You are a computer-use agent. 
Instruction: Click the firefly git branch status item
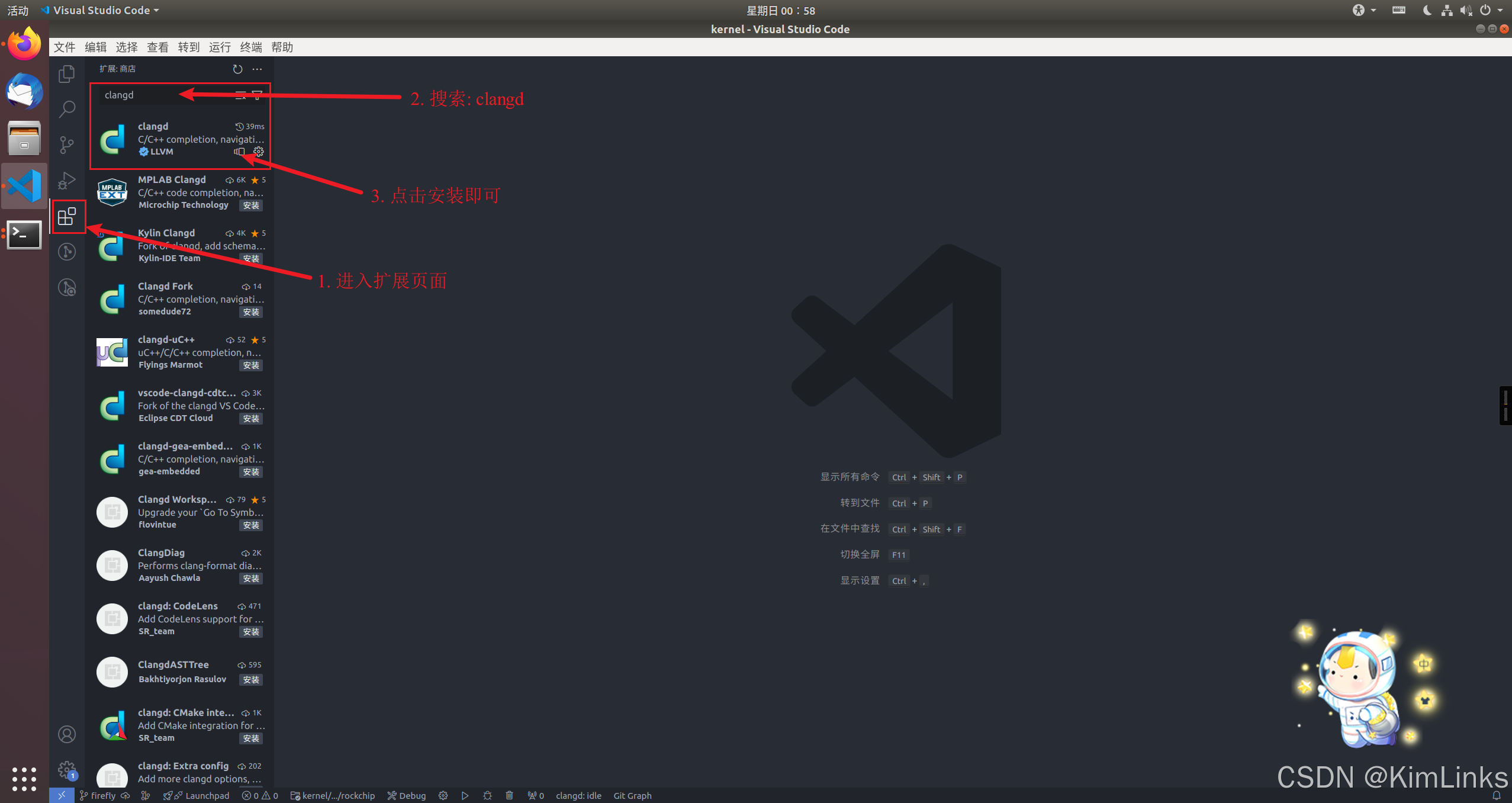98,795
